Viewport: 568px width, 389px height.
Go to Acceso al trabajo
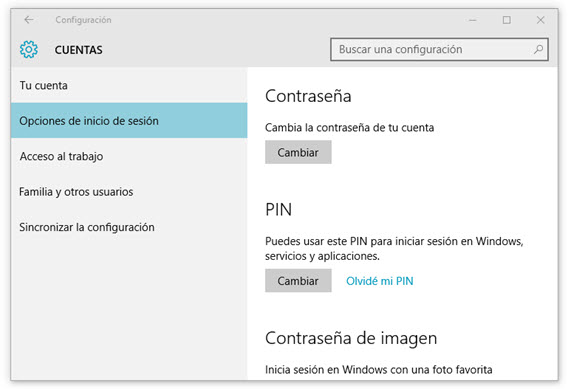pyautogui.click(x=129, y=156)
